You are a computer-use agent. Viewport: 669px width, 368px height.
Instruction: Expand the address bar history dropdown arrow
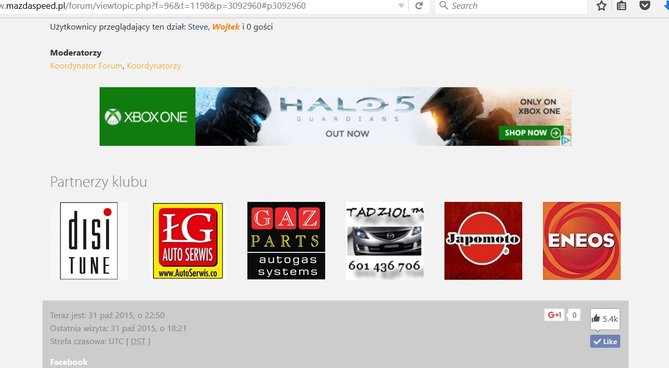(x=401, y=6)
